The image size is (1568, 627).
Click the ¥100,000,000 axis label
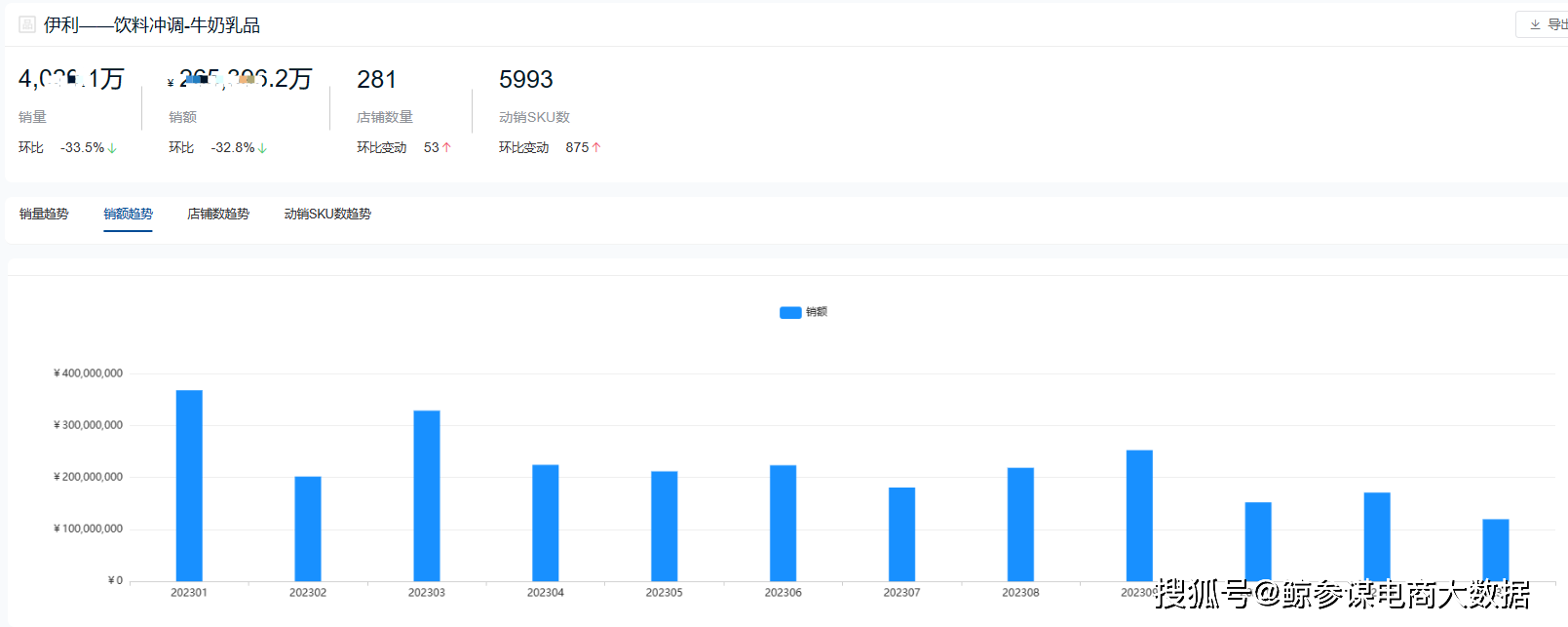(88, 529)
